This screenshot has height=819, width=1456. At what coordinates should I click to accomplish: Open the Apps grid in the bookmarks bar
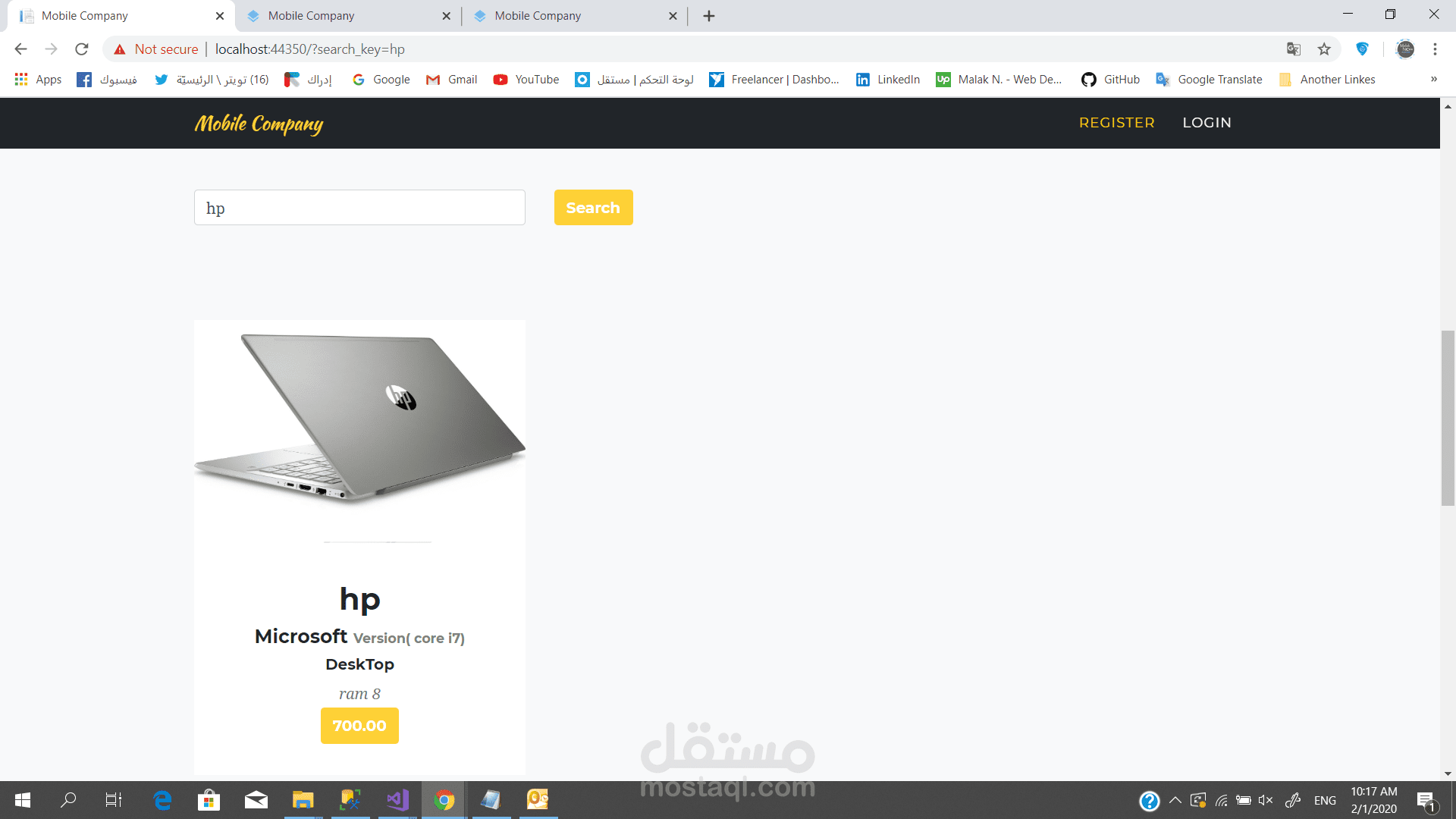[38, 80]
